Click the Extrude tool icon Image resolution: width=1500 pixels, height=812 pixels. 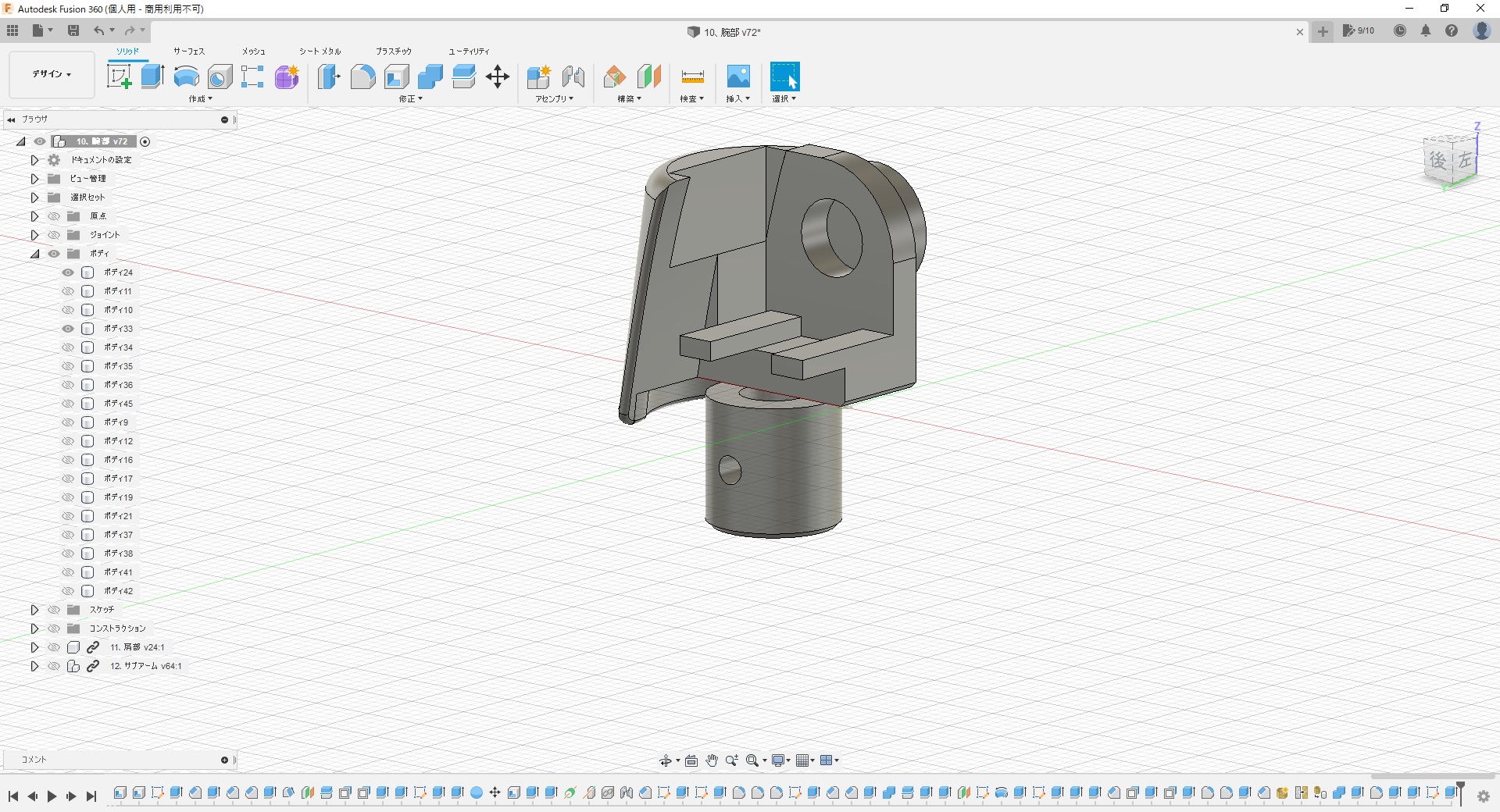152,77
